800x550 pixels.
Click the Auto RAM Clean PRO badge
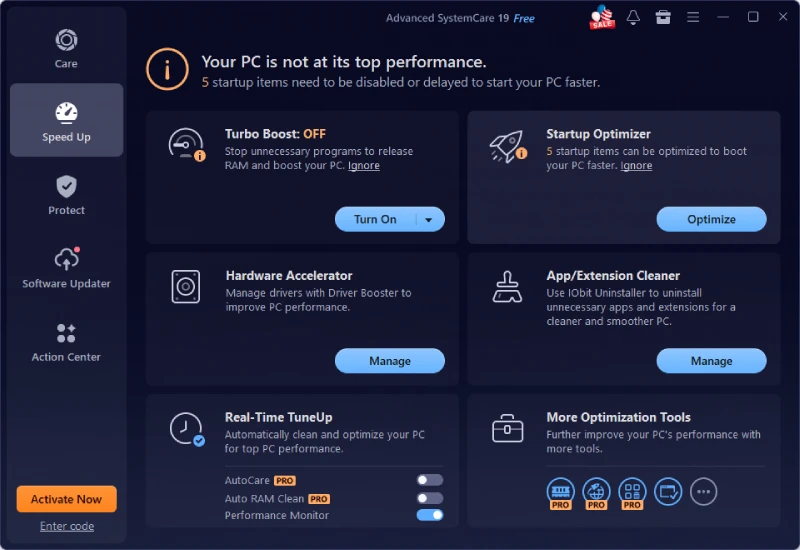pos(319,499)
